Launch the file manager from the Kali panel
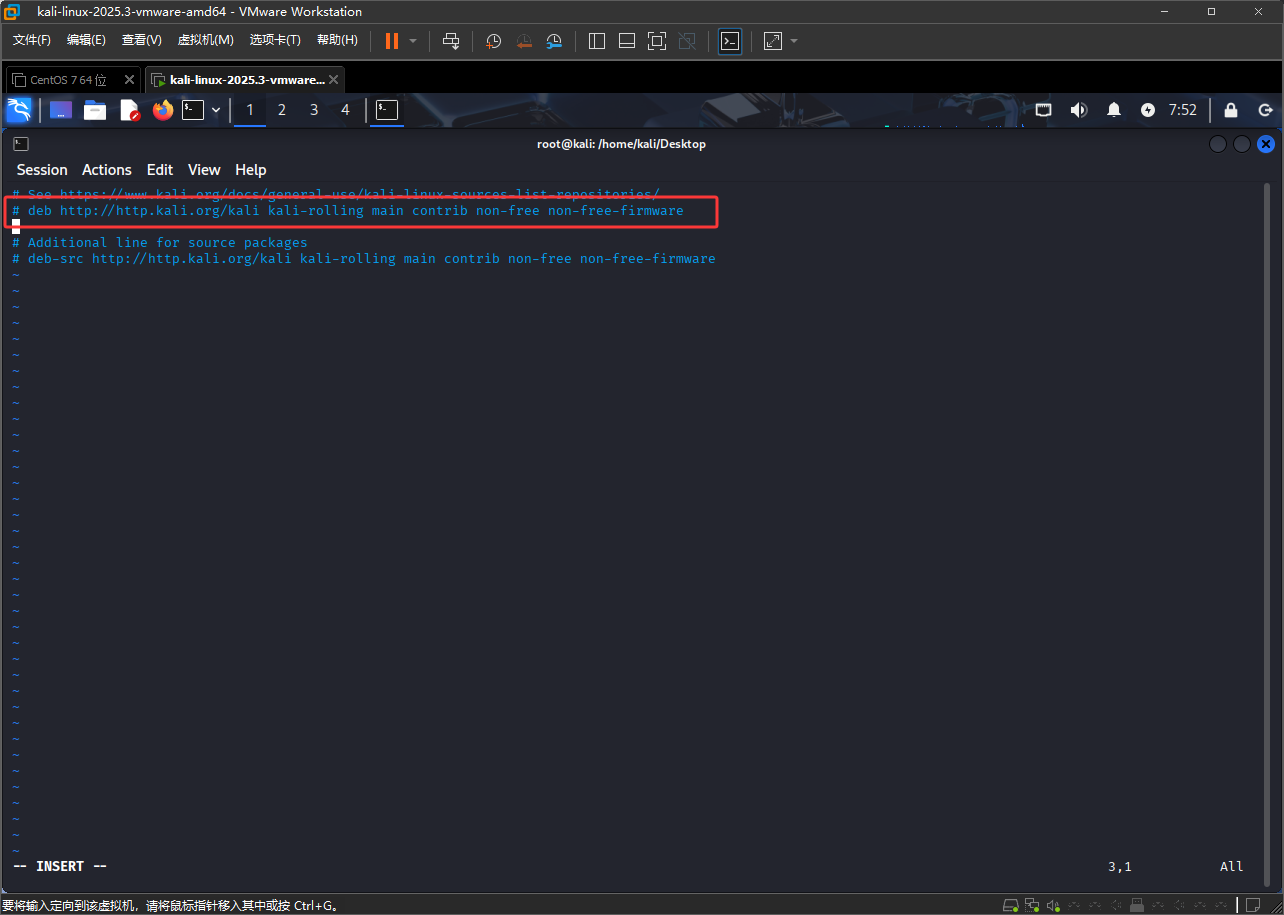The height and width of the screenshot is (915, 1284). tap(95, 110)
